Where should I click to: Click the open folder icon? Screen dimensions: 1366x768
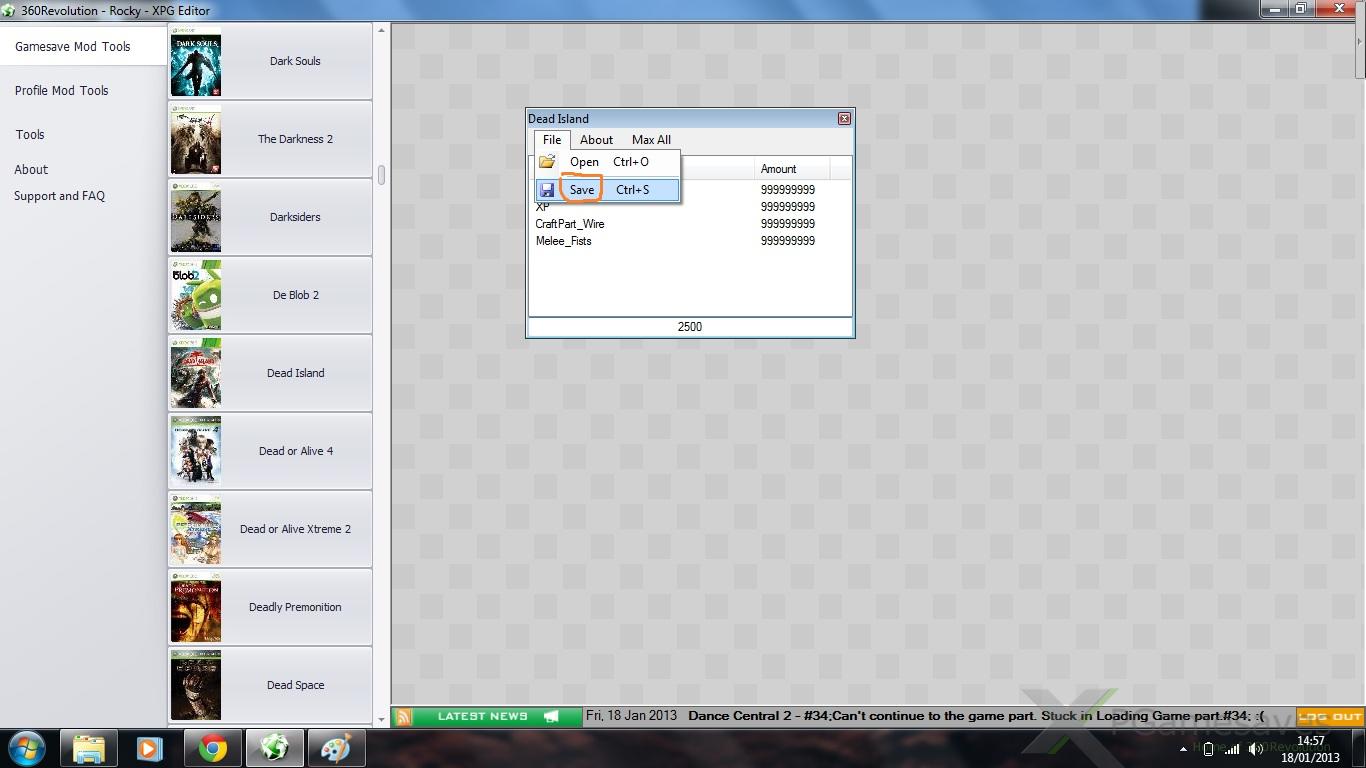[x=547, y=162]
